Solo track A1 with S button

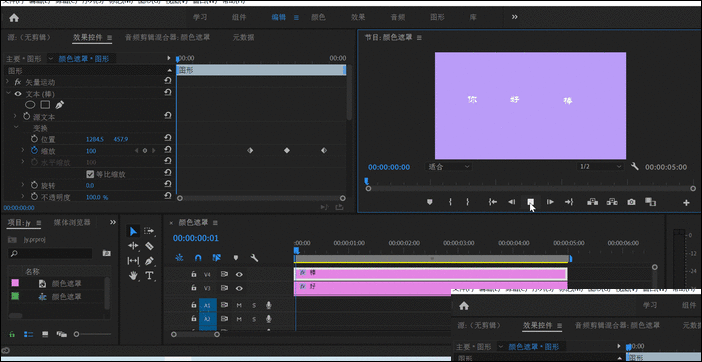[254, 306]
